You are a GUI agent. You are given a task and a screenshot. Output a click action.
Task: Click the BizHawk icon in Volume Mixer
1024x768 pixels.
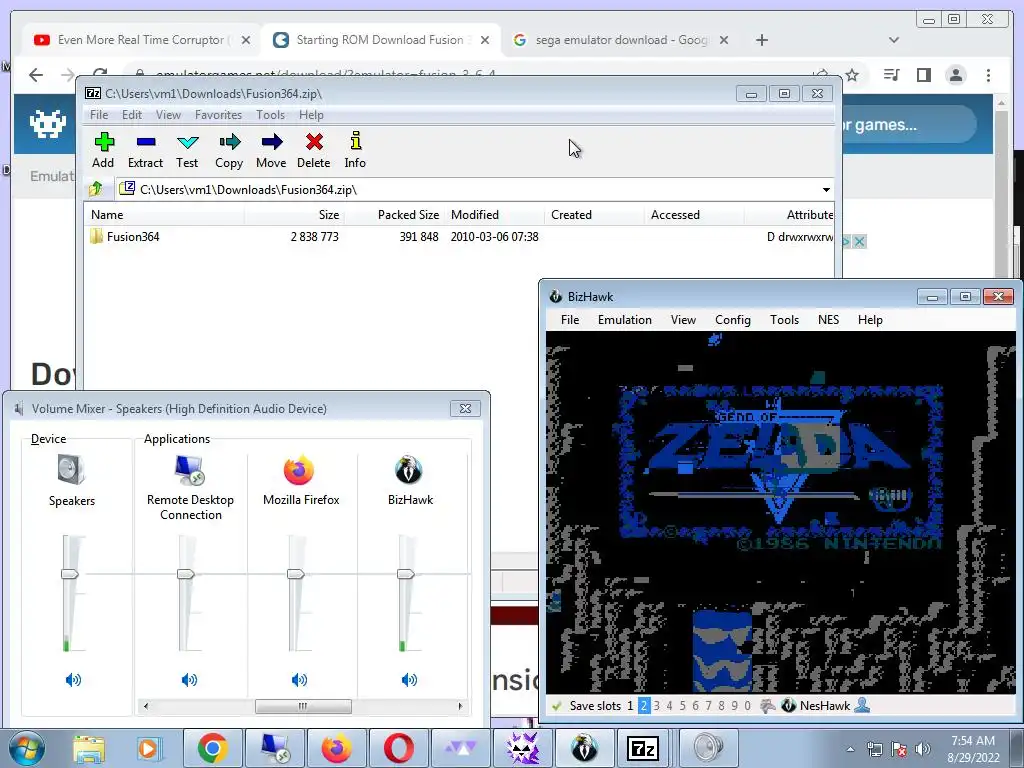409,470
